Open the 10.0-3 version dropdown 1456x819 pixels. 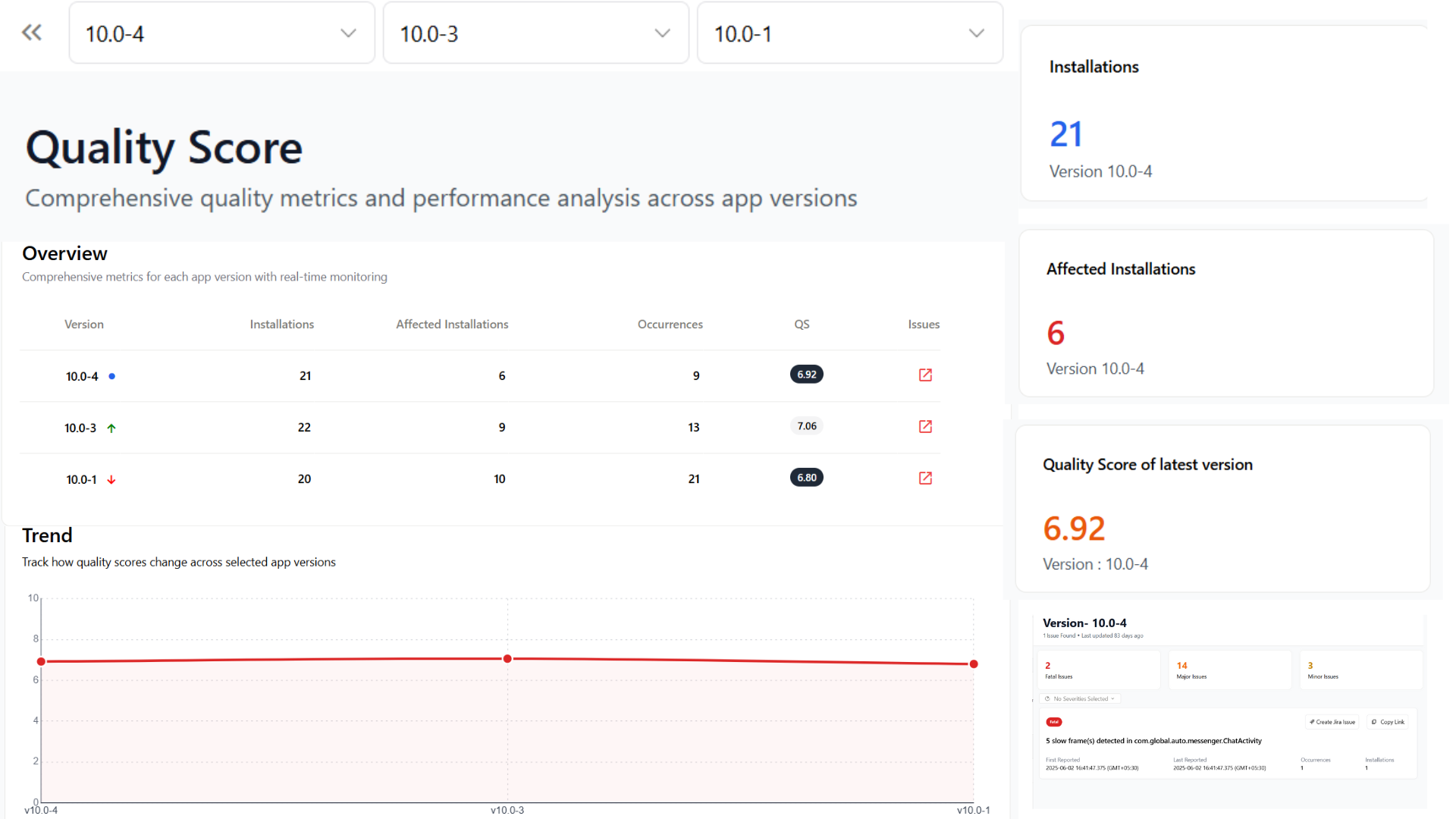pos(535,33)
